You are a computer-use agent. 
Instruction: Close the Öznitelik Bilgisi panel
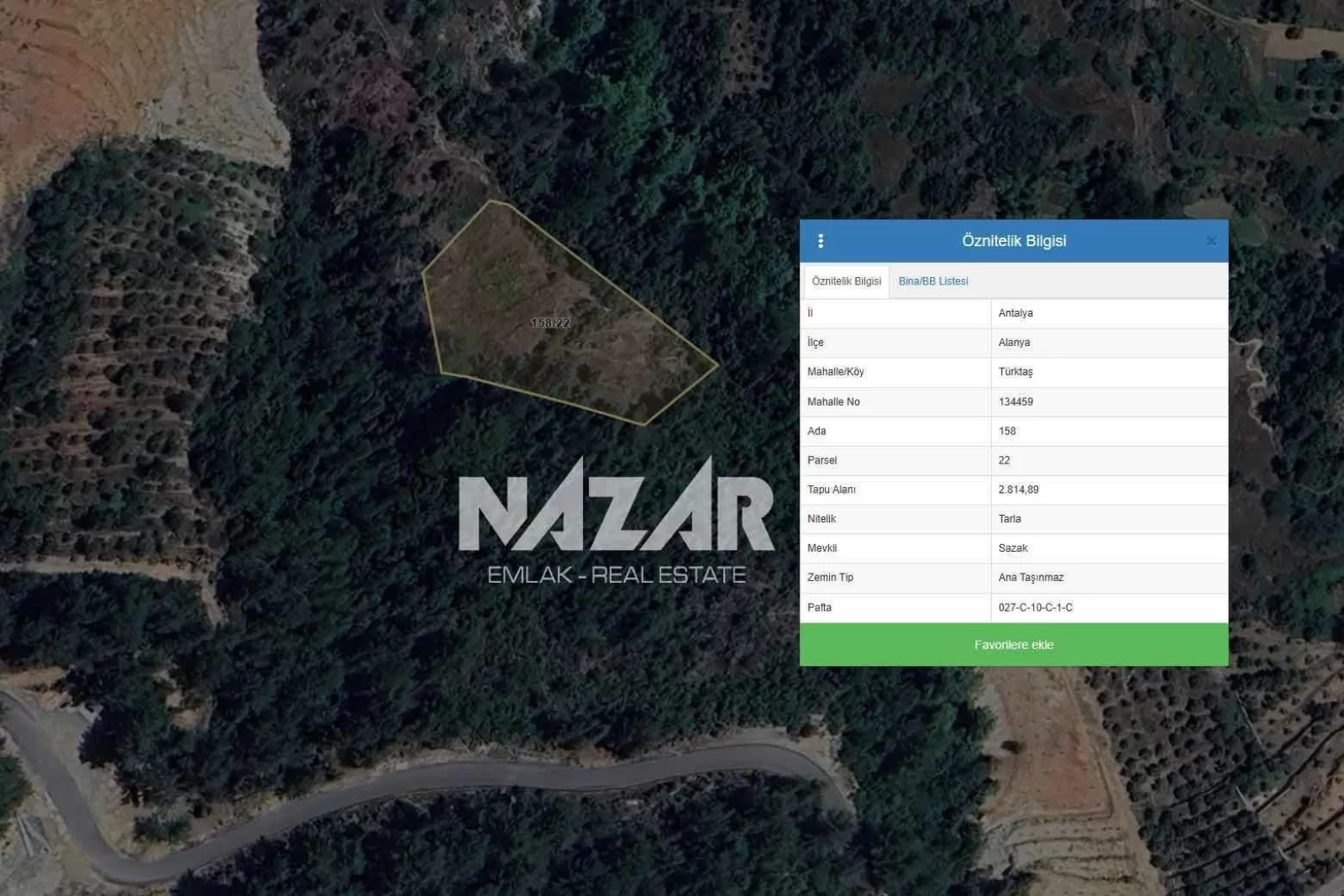click(x=1210, y=241)
